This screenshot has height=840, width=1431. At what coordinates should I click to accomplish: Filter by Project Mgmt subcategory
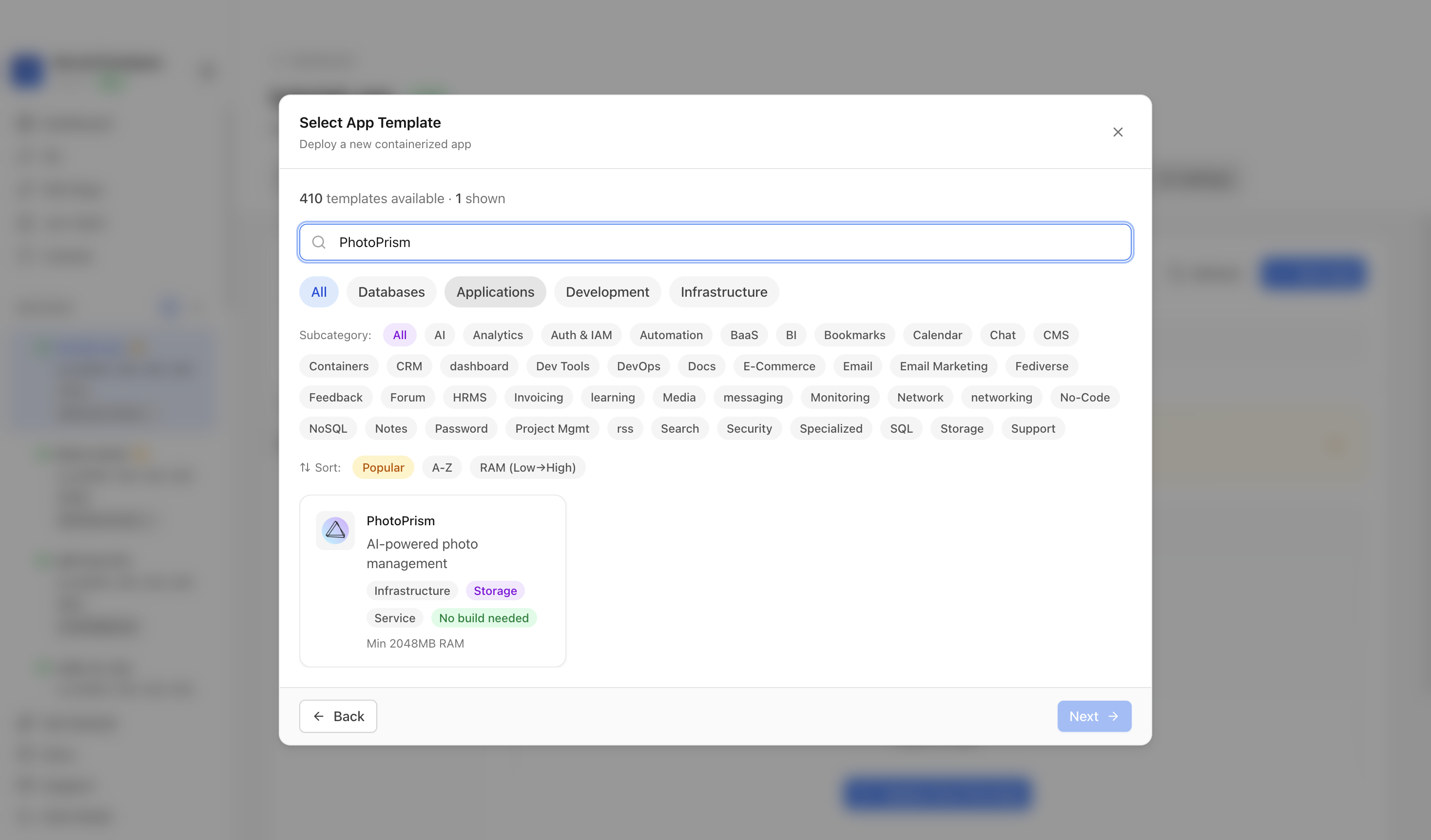[x=552, y=428]
